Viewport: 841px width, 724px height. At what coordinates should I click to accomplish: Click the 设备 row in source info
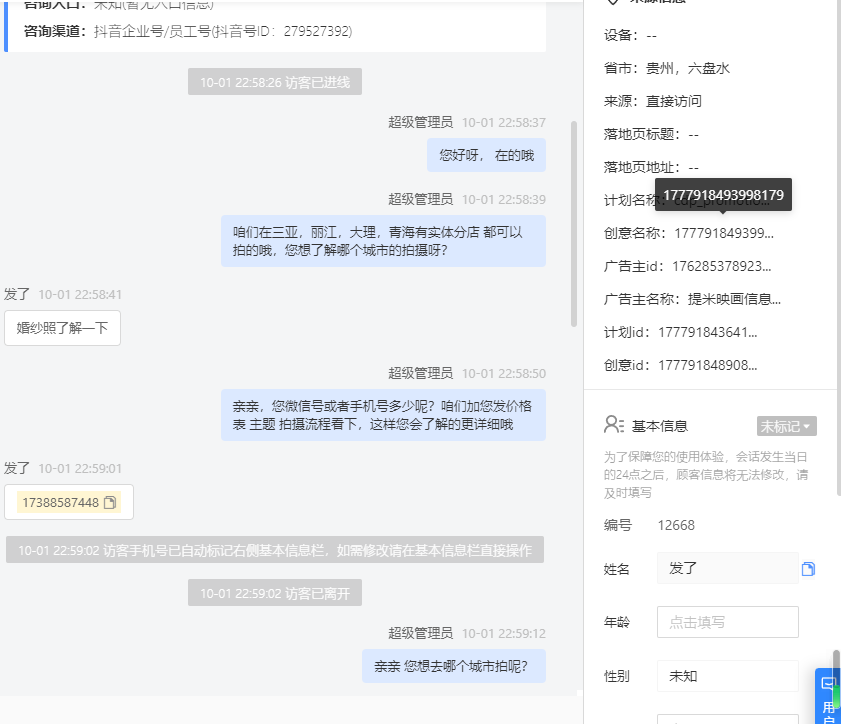(x=630, y=35)
